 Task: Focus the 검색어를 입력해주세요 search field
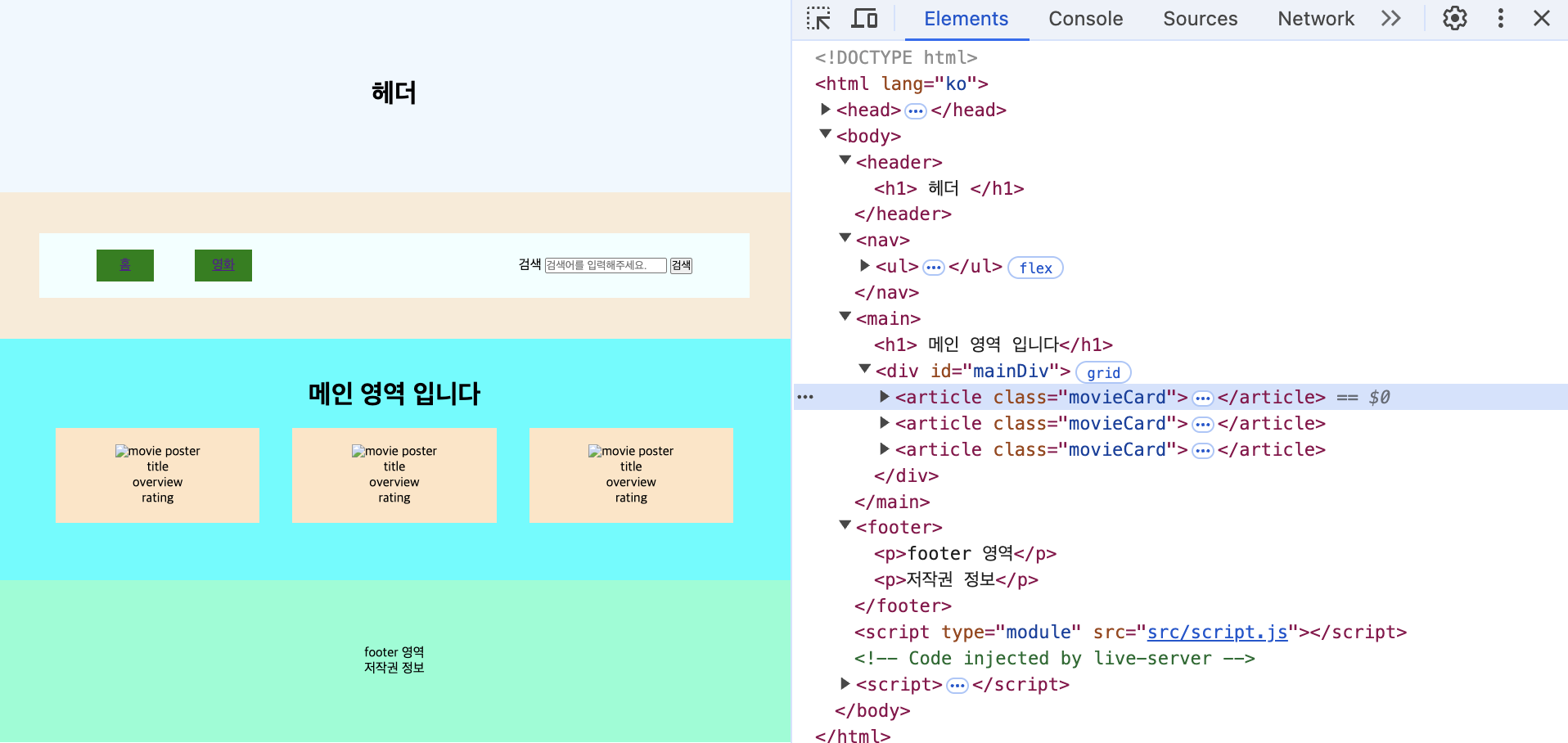(x=606, y=265)
